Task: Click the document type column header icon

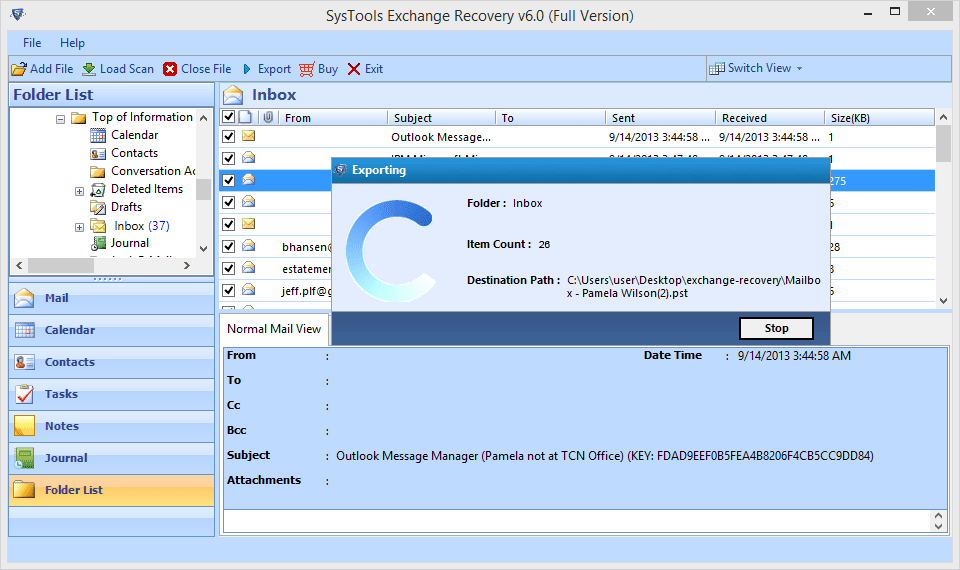Action: 245,118
